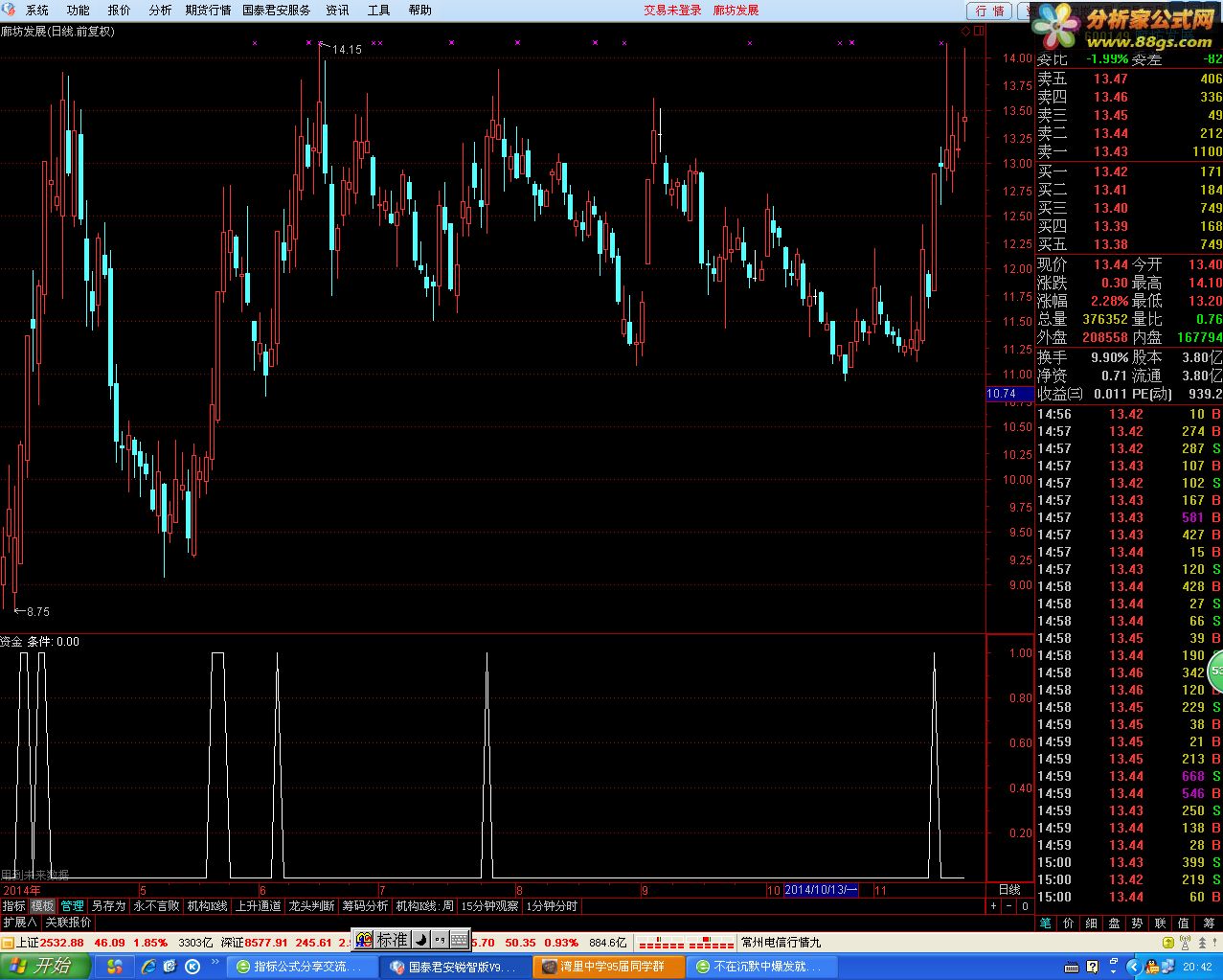The width and height of the screenshot is (1223, 980).
Task: Switch to the 势 tab in quote panel
Action: pyautogui.click(x=1138, y=923)
